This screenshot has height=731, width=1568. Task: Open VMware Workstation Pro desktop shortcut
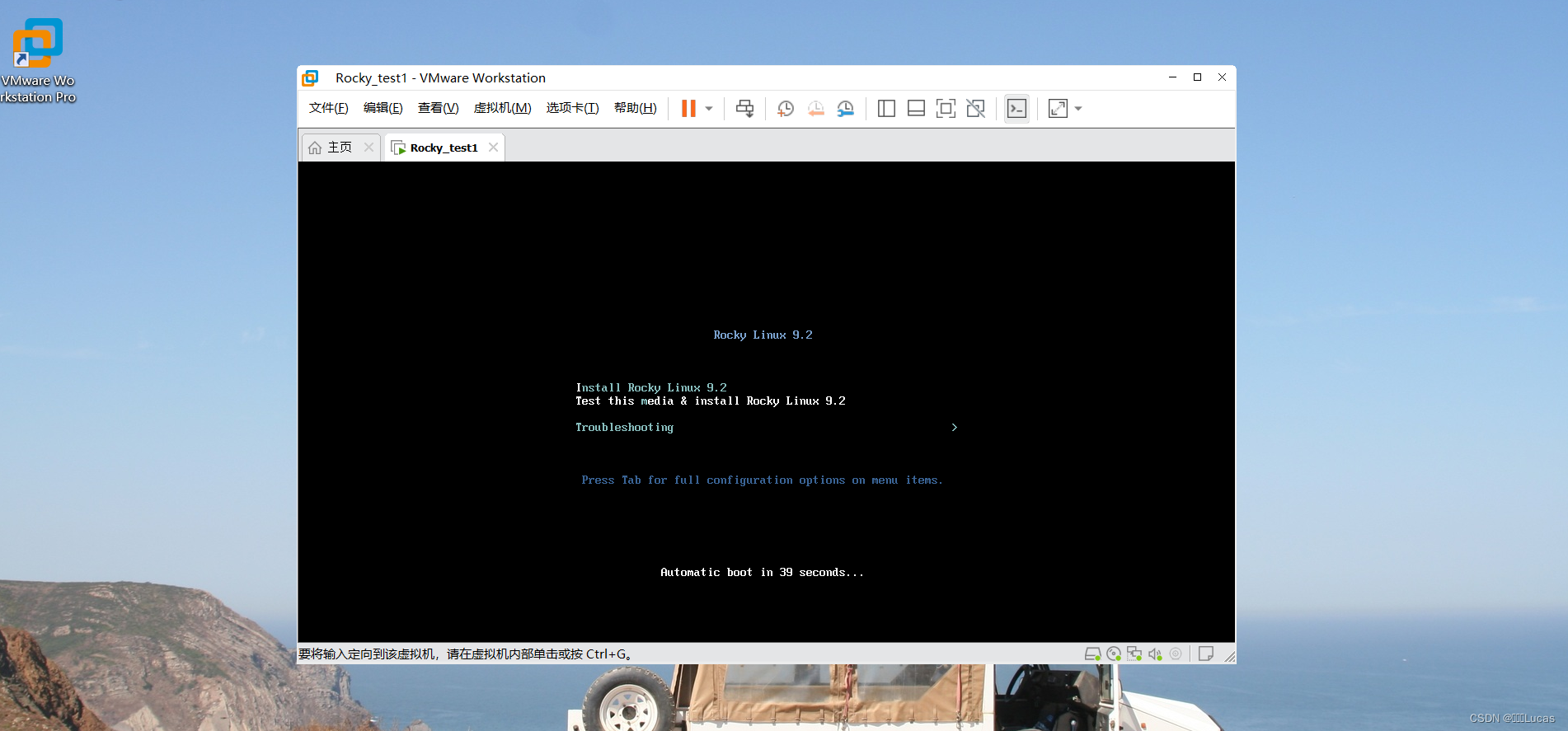click(x=38, y=61)
